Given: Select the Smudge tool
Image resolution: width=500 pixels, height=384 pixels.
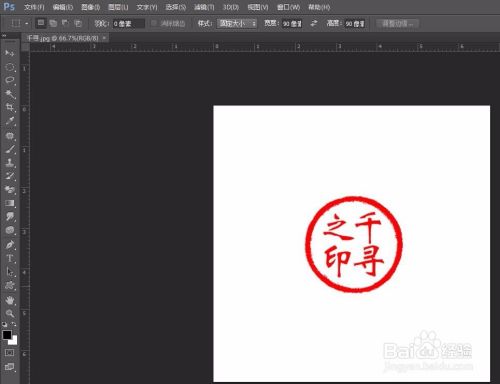Looking at the screenshot, I should 10,217.
